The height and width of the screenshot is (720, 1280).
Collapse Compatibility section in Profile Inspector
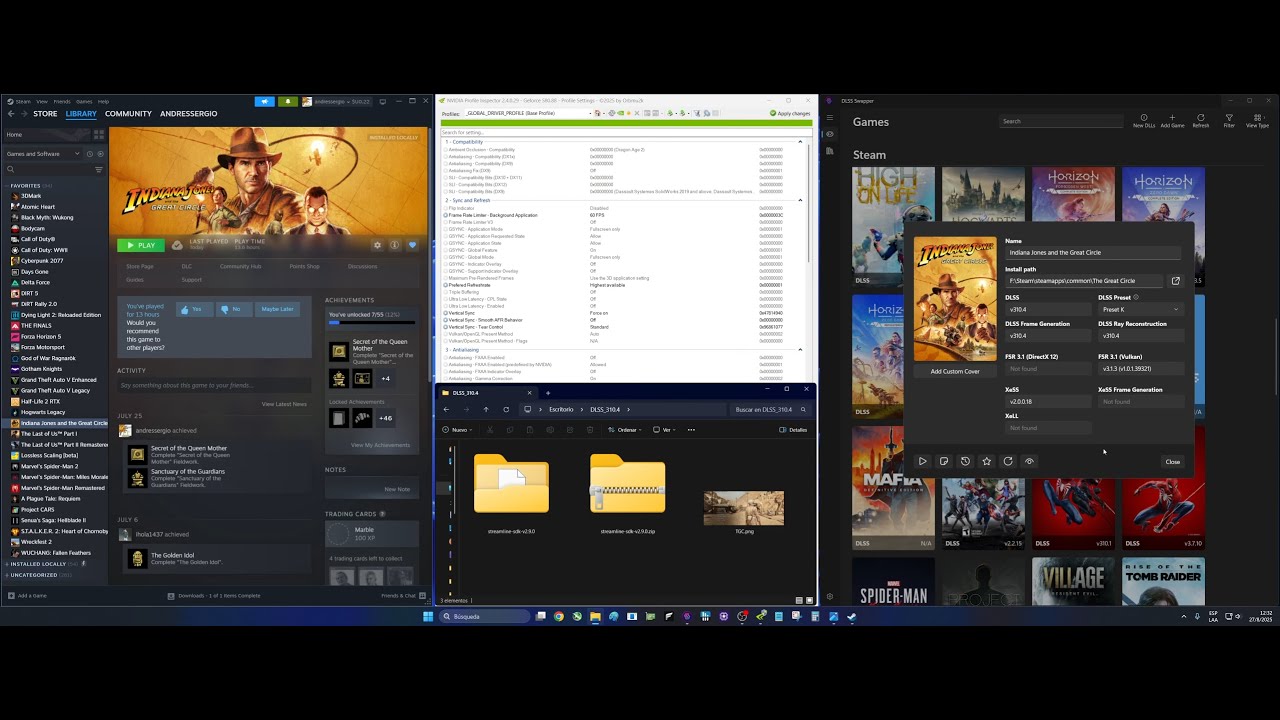click(800, 142)
